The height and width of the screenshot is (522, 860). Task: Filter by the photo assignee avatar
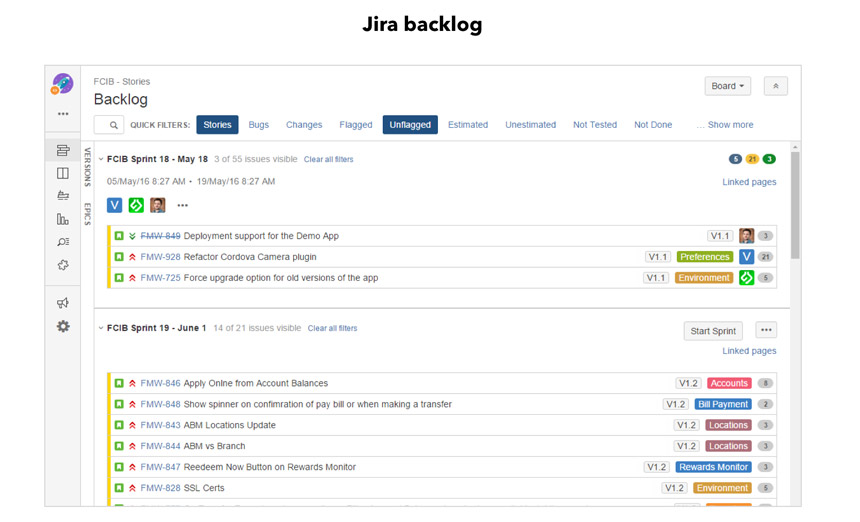(158, 205)
